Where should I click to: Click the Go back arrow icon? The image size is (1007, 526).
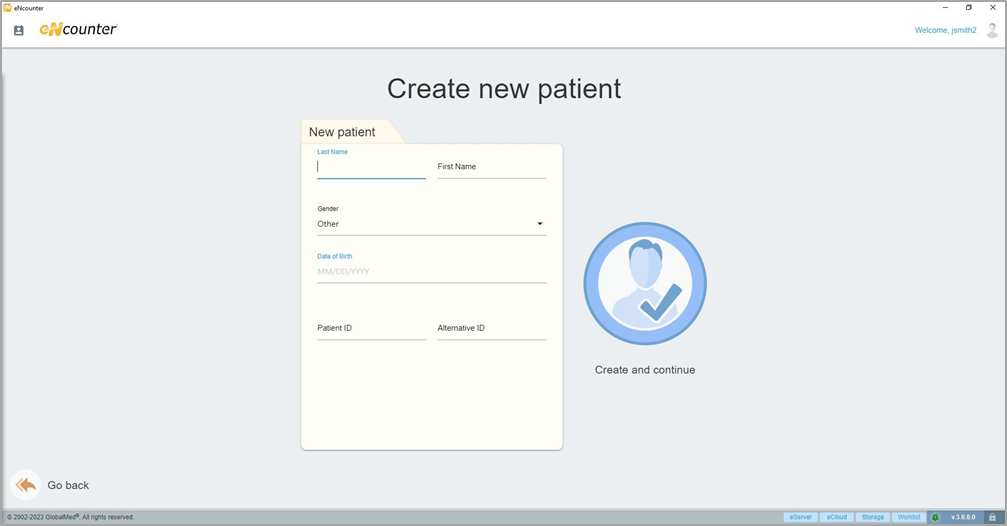(x=26, y=485)
